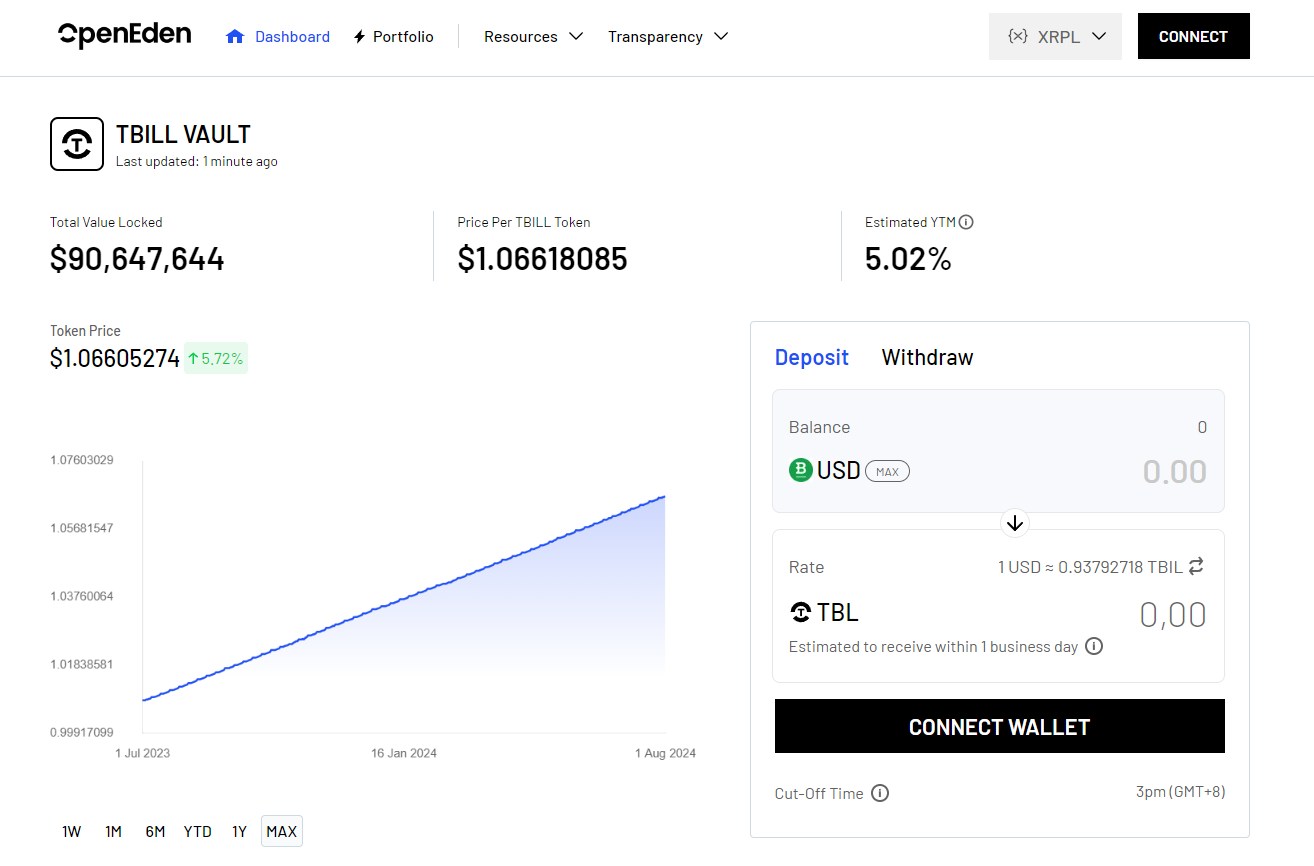Select the 6M chart range
This screenshot has width=1314, height=866.
(155, 831)
